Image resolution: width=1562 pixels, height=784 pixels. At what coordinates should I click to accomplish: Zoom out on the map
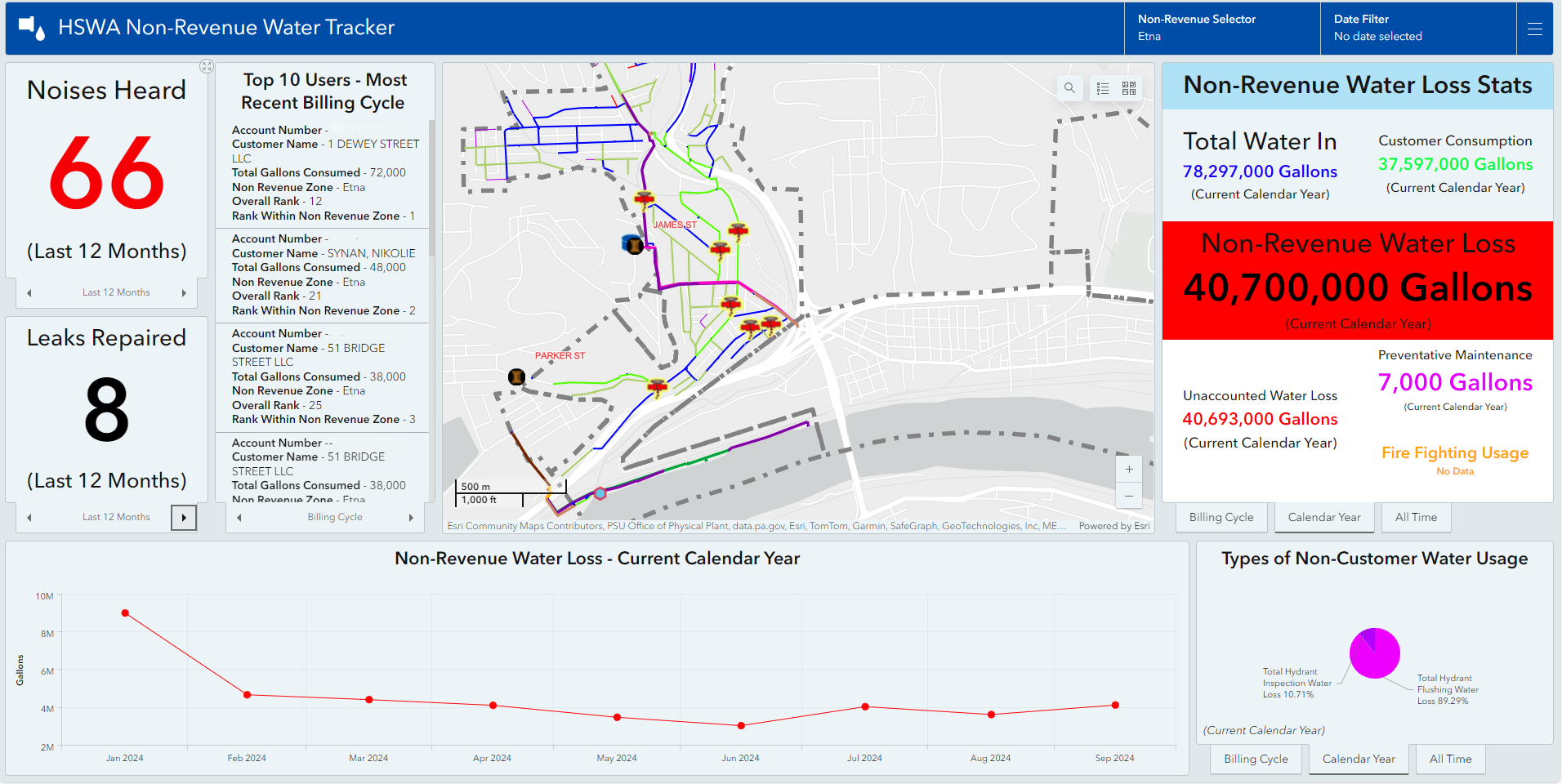pos(1128,496)
